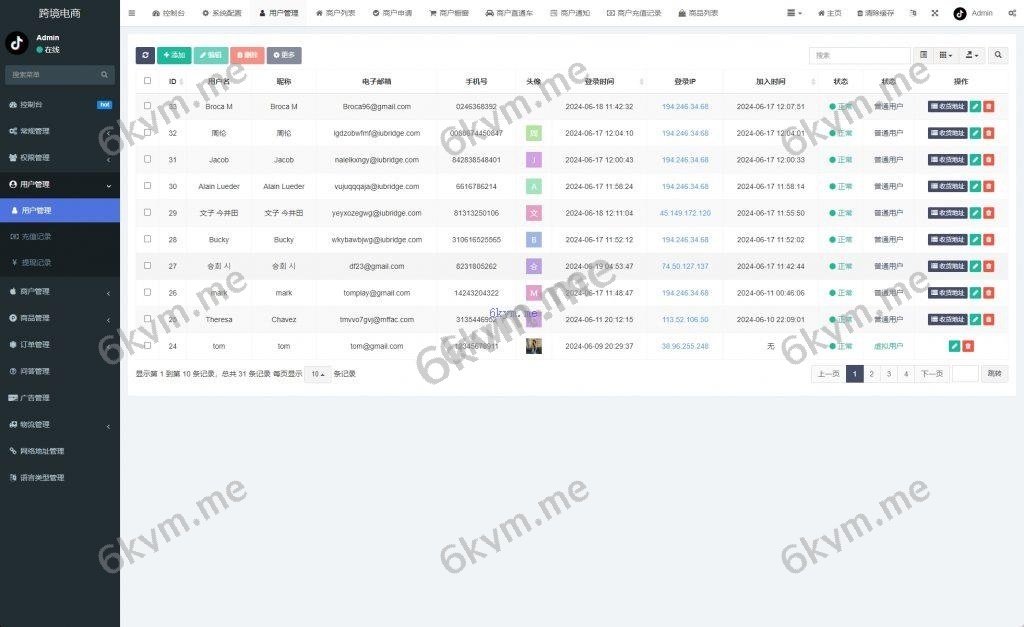This screenshot has width=1024, height=627.
Task: Edit user Jacob with green pencil icon
Action: click(975, 159)
